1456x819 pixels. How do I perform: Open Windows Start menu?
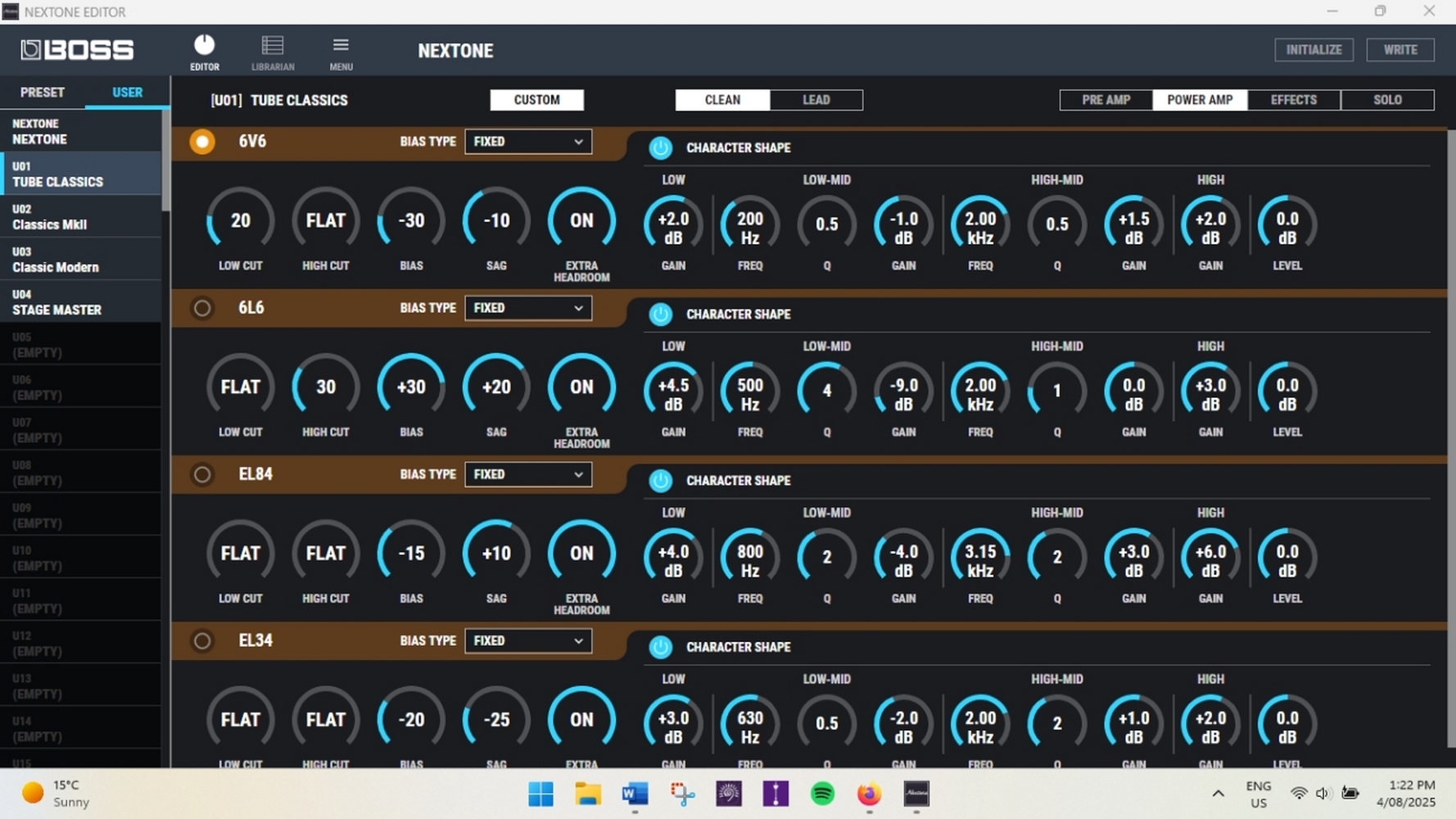(x=540, y=794)
